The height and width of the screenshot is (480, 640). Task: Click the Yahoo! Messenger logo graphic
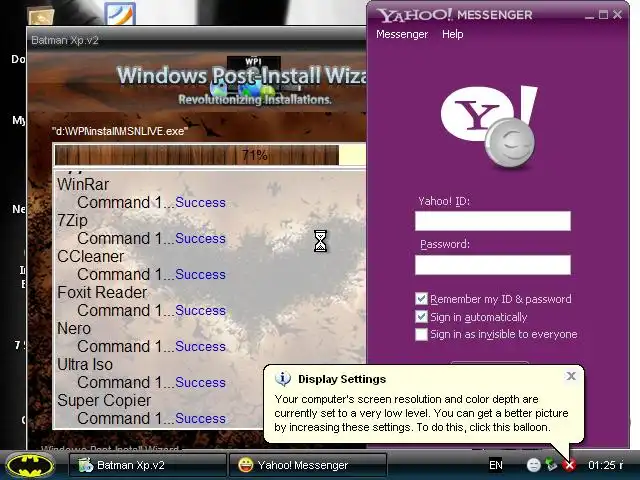(x=489, y=127)
